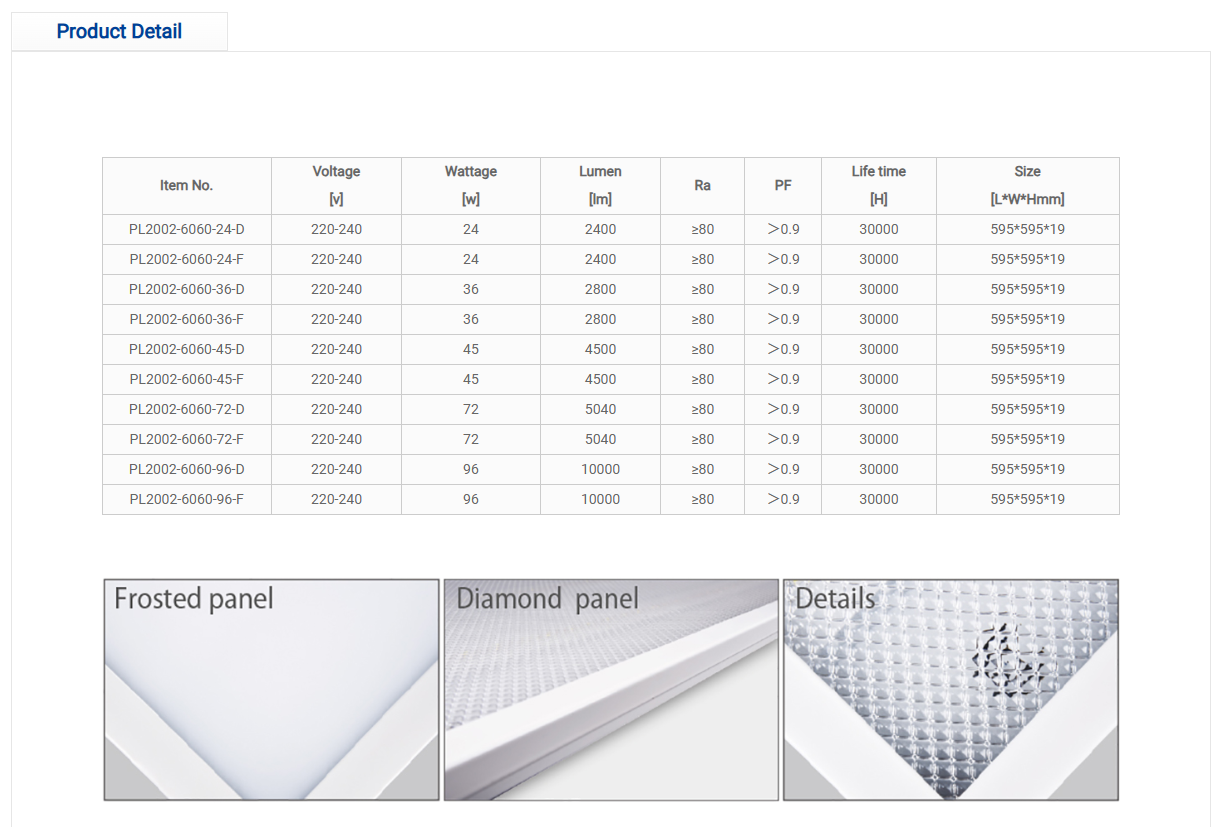
Task: Click the Wattage [w] column header
Action: point(471,186)
